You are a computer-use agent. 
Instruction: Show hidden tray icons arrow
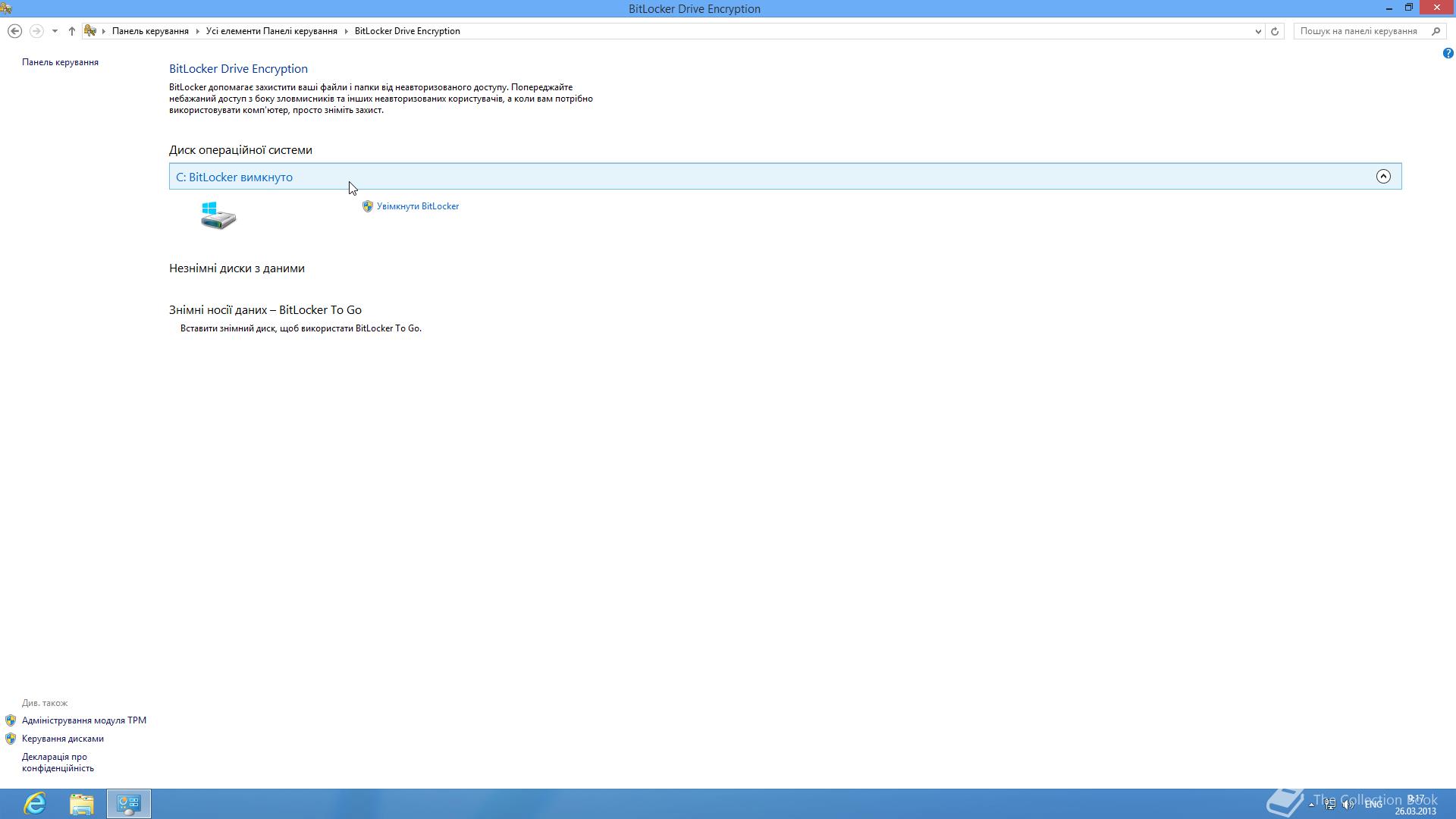click(1312, 805)
